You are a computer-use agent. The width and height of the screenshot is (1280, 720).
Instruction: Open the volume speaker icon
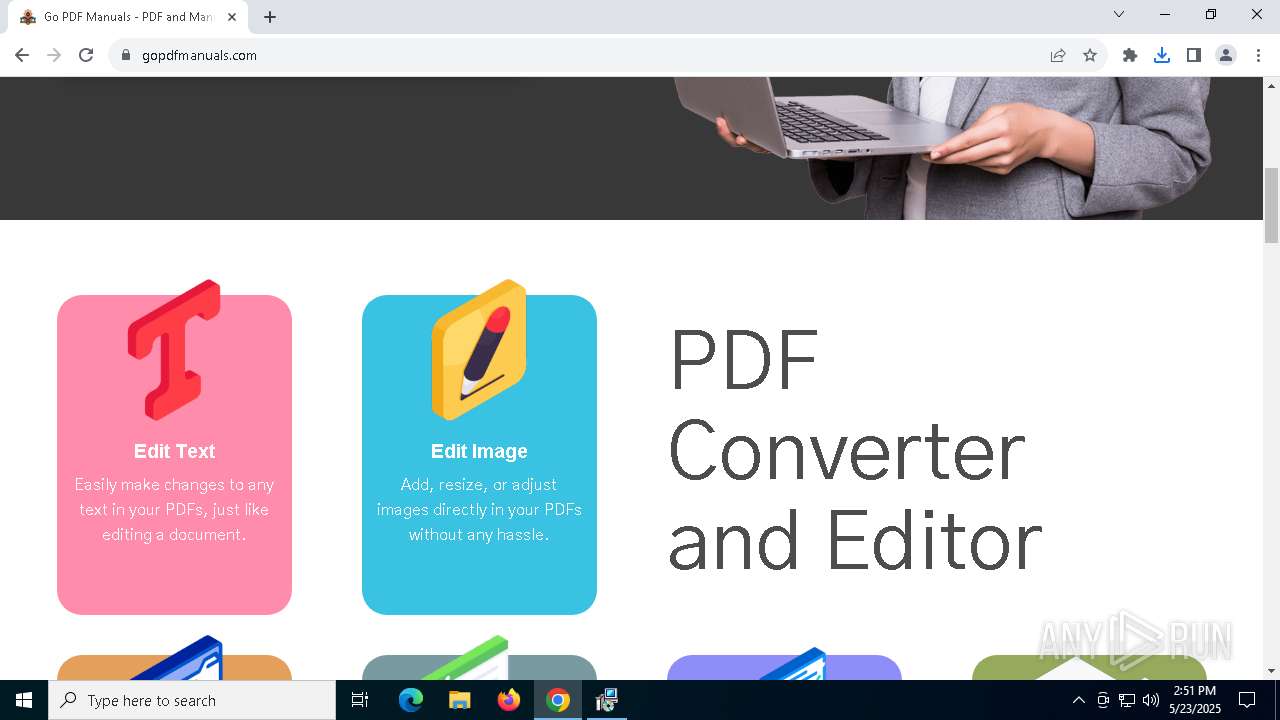(1151, 700)
